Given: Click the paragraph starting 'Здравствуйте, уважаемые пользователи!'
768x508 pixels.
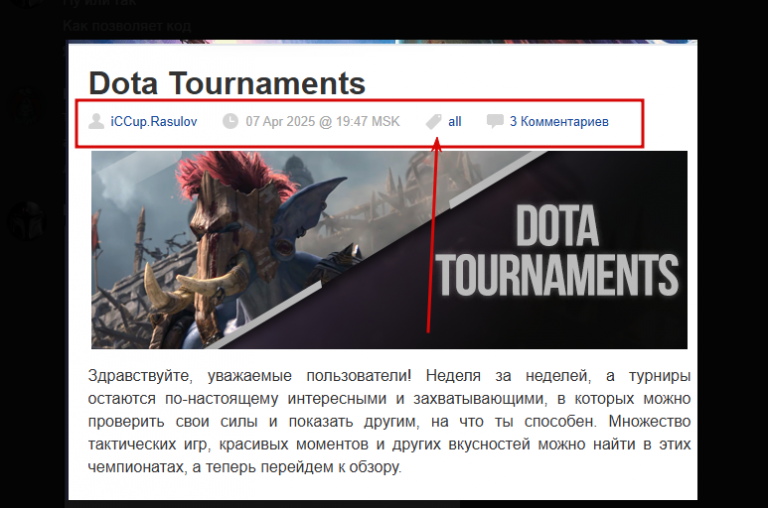Looking at the screenshot, I should (x=389, y=421).
